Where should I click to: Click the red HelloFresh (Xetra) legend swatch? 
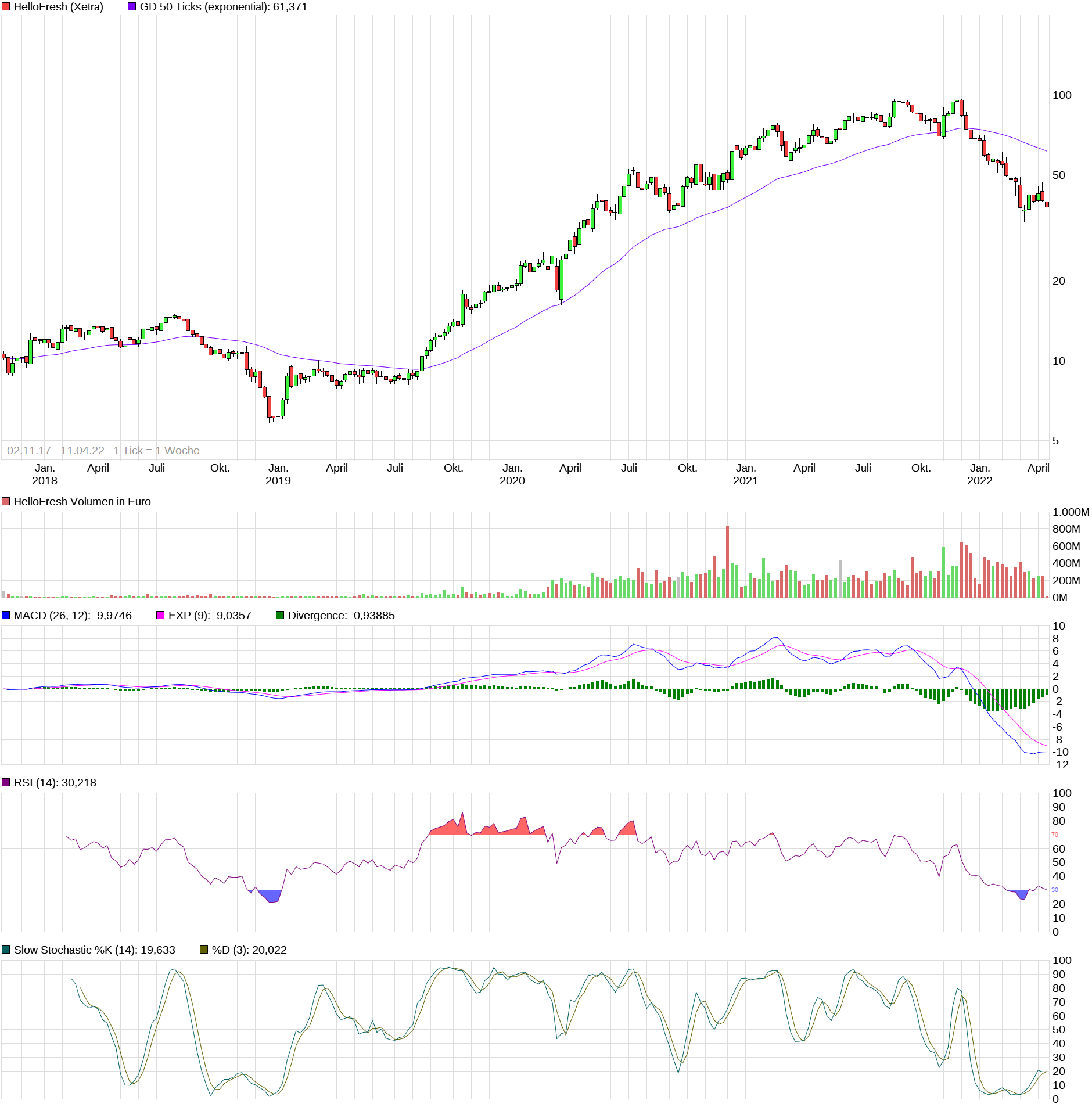pos(6,7)
